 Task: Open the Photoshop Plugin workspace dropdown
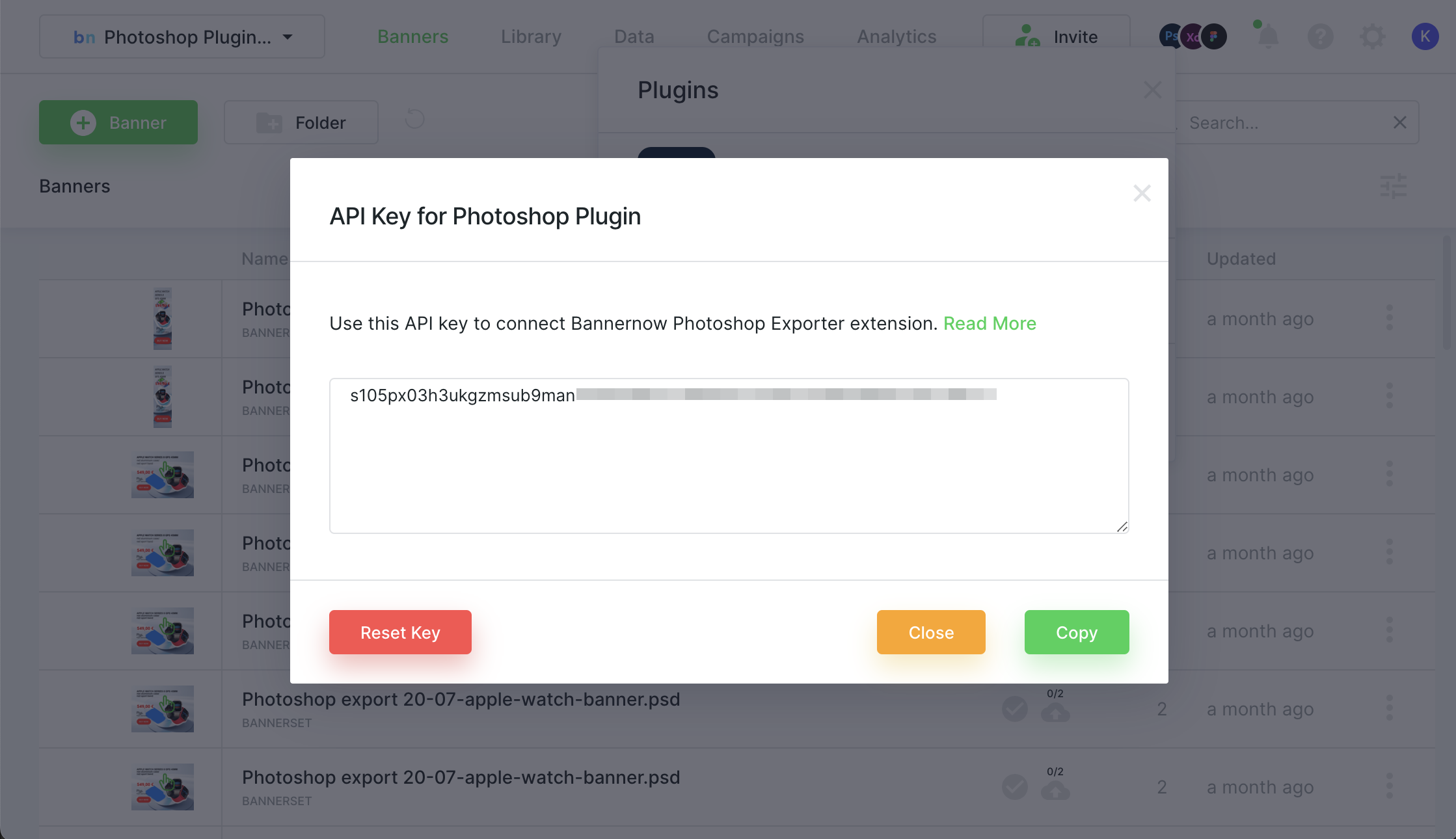click(x=182, y=36)
